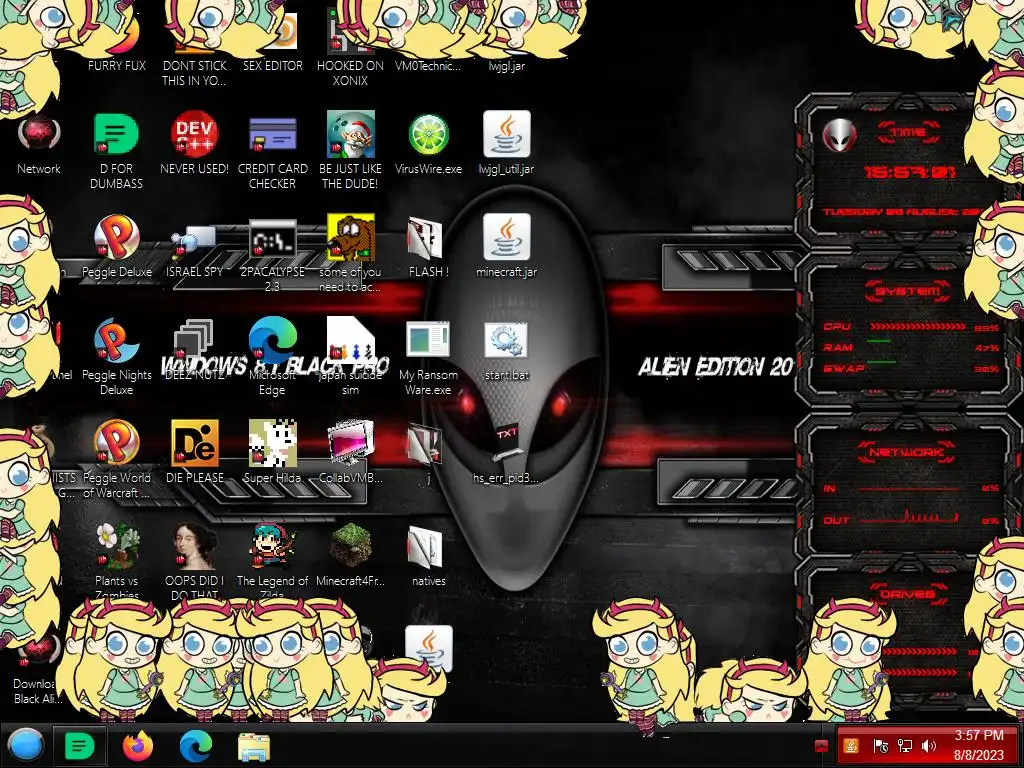The height and width of the screenshot is (768, 1024).
Task: Open the folder named j
Action: pyautogui.click(x=424, y=444)
